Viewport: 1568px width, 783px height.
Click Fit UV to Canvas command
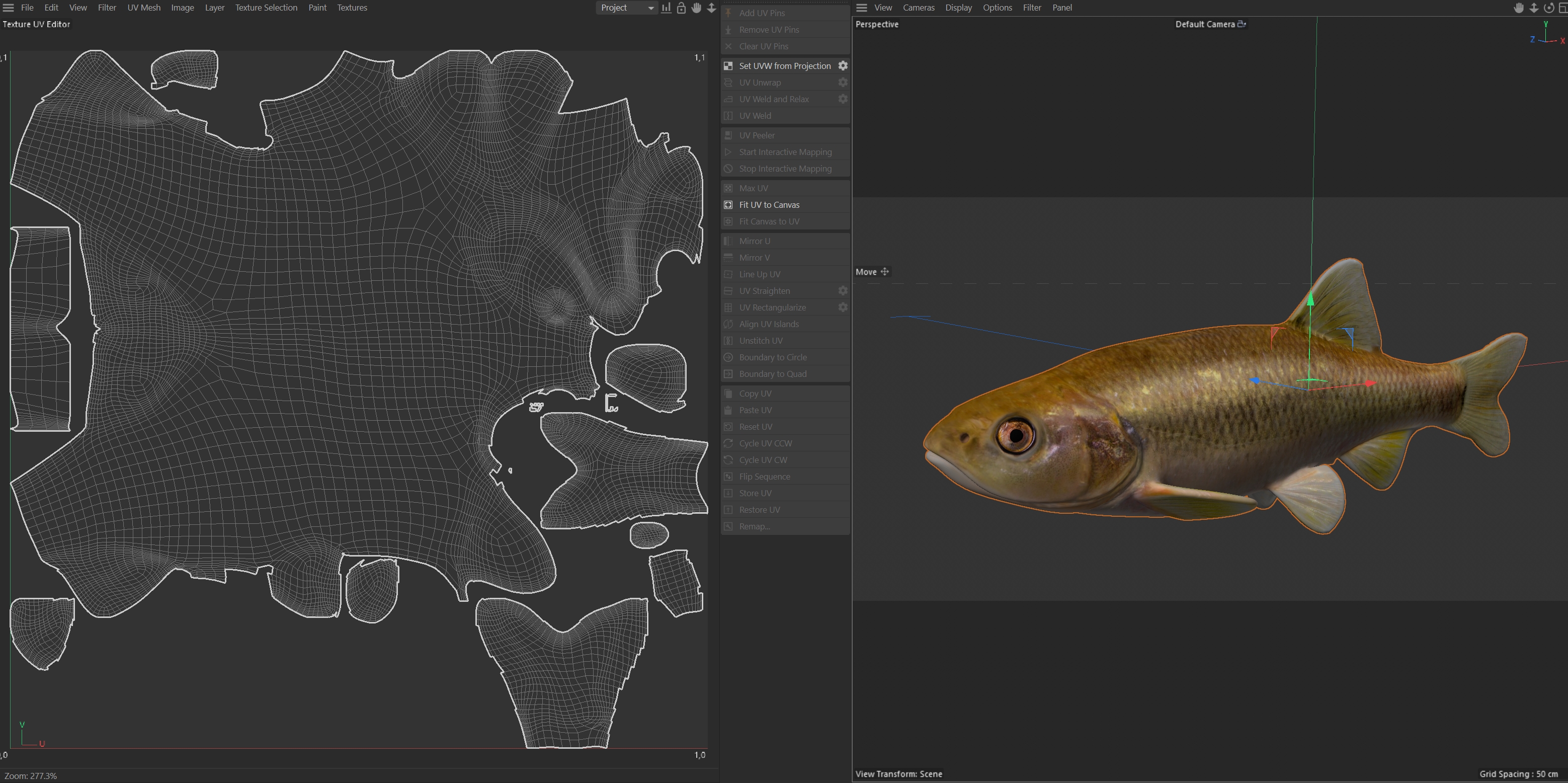pyautogui.click(x=769, y=205)
